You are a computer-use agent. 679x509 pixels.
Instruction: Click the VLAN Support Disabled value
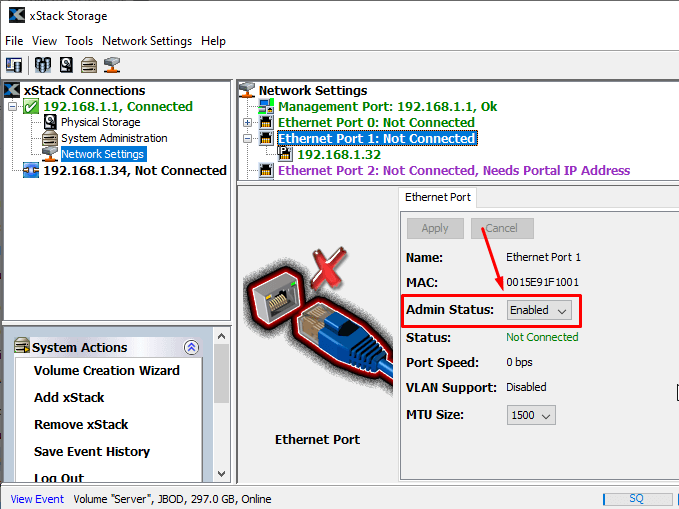[526, 387]
